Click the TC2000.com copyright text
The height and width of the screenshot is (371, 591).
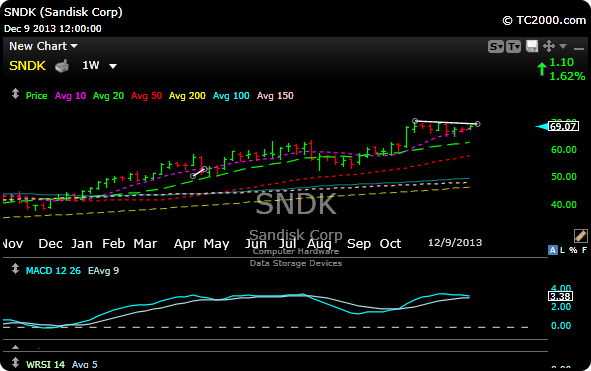click(544, 20)
